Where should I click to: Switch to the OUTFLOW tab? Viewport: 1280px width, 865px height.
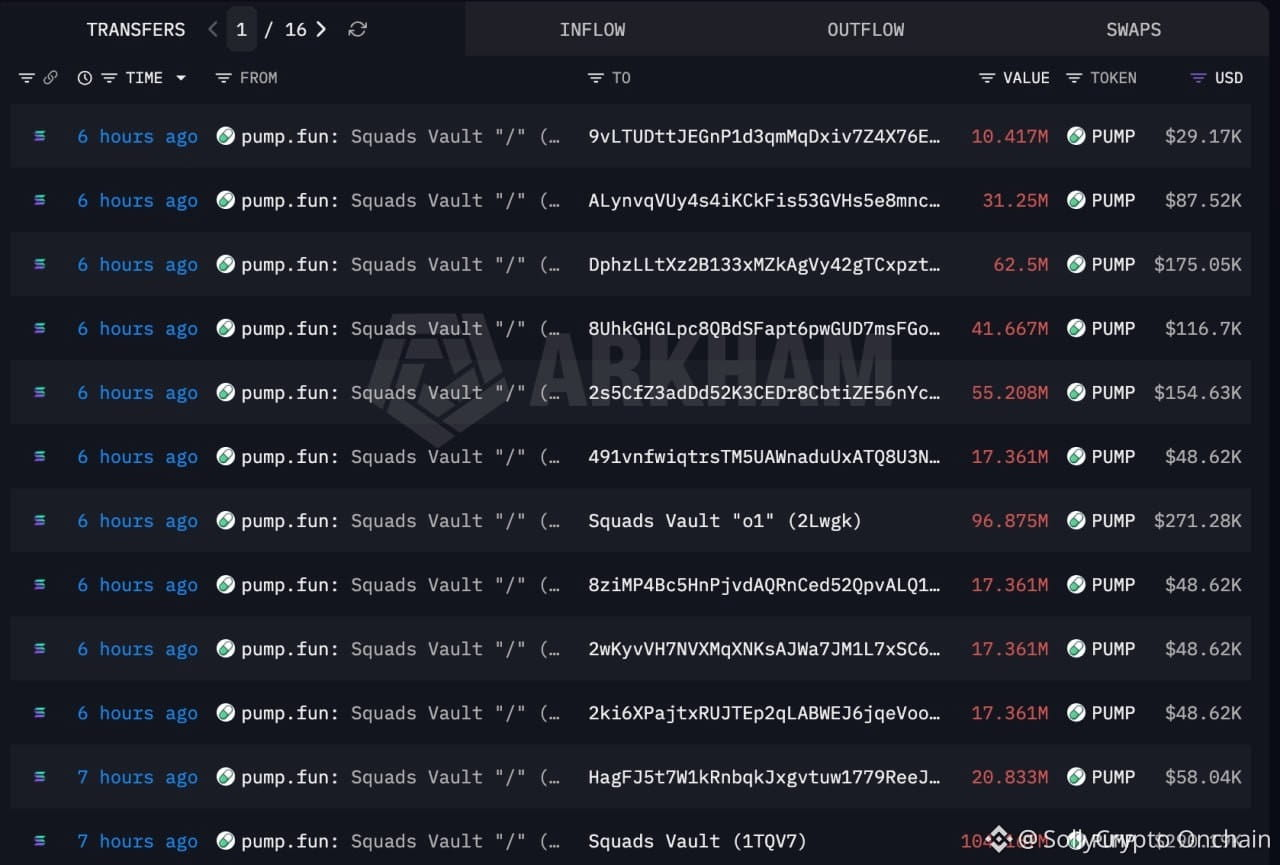[866, 30]
